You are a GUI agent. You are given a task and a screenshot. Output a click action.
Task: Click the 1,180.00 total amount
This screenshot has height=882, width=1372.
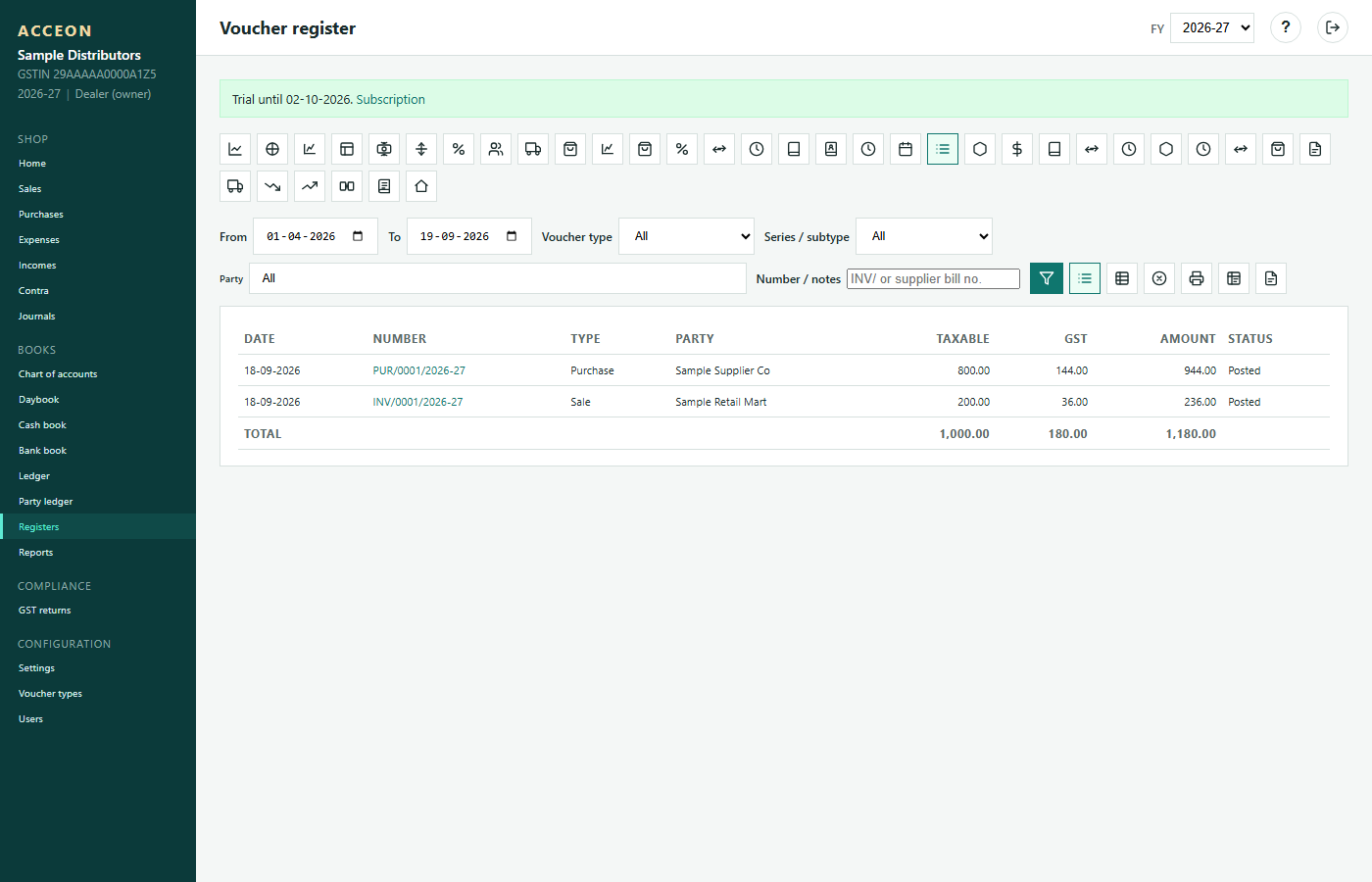click(x=1191, y=434)
